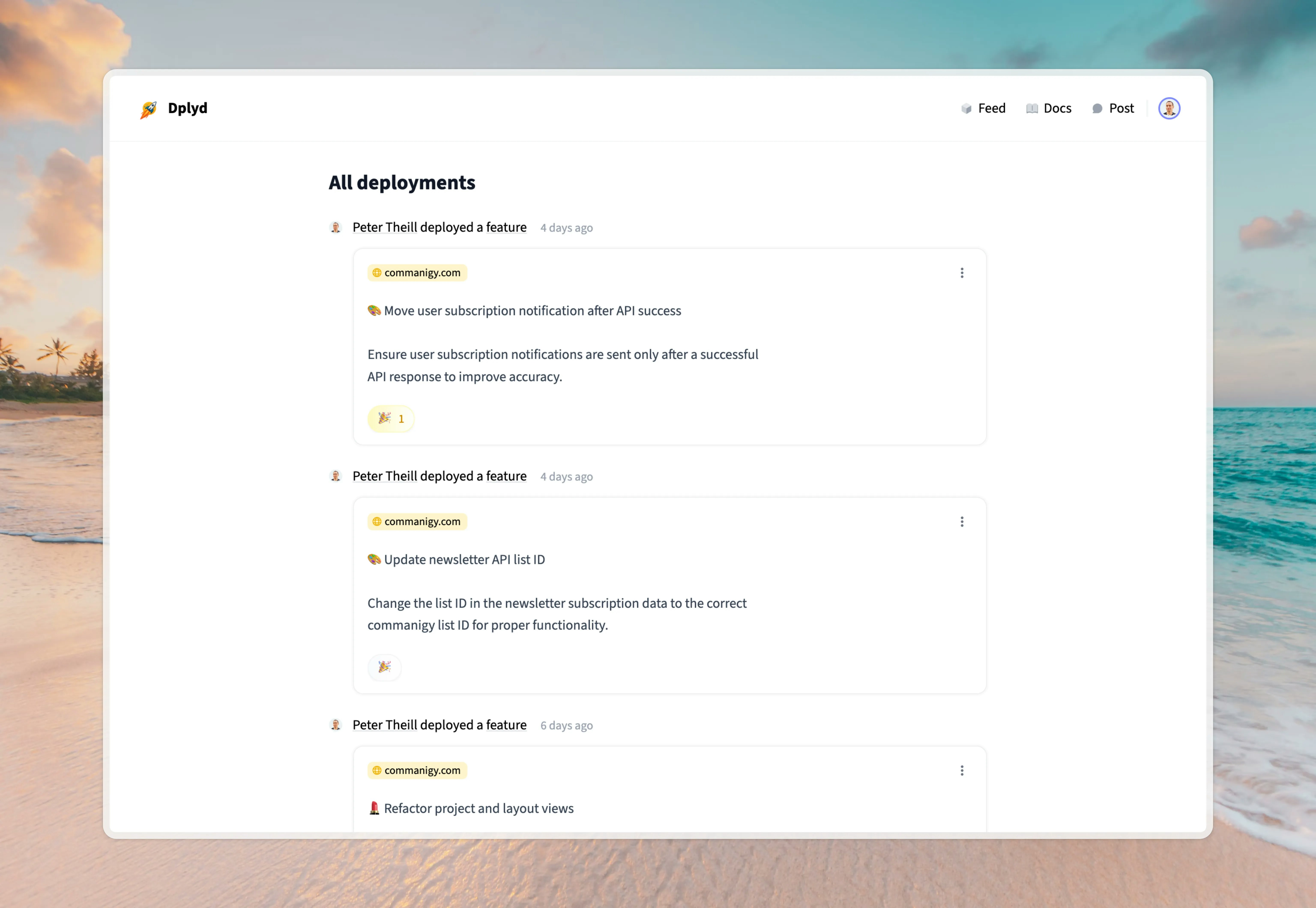Open the Post page
This screenshot has height=908, width=1316.
(x=1113, y=108)
